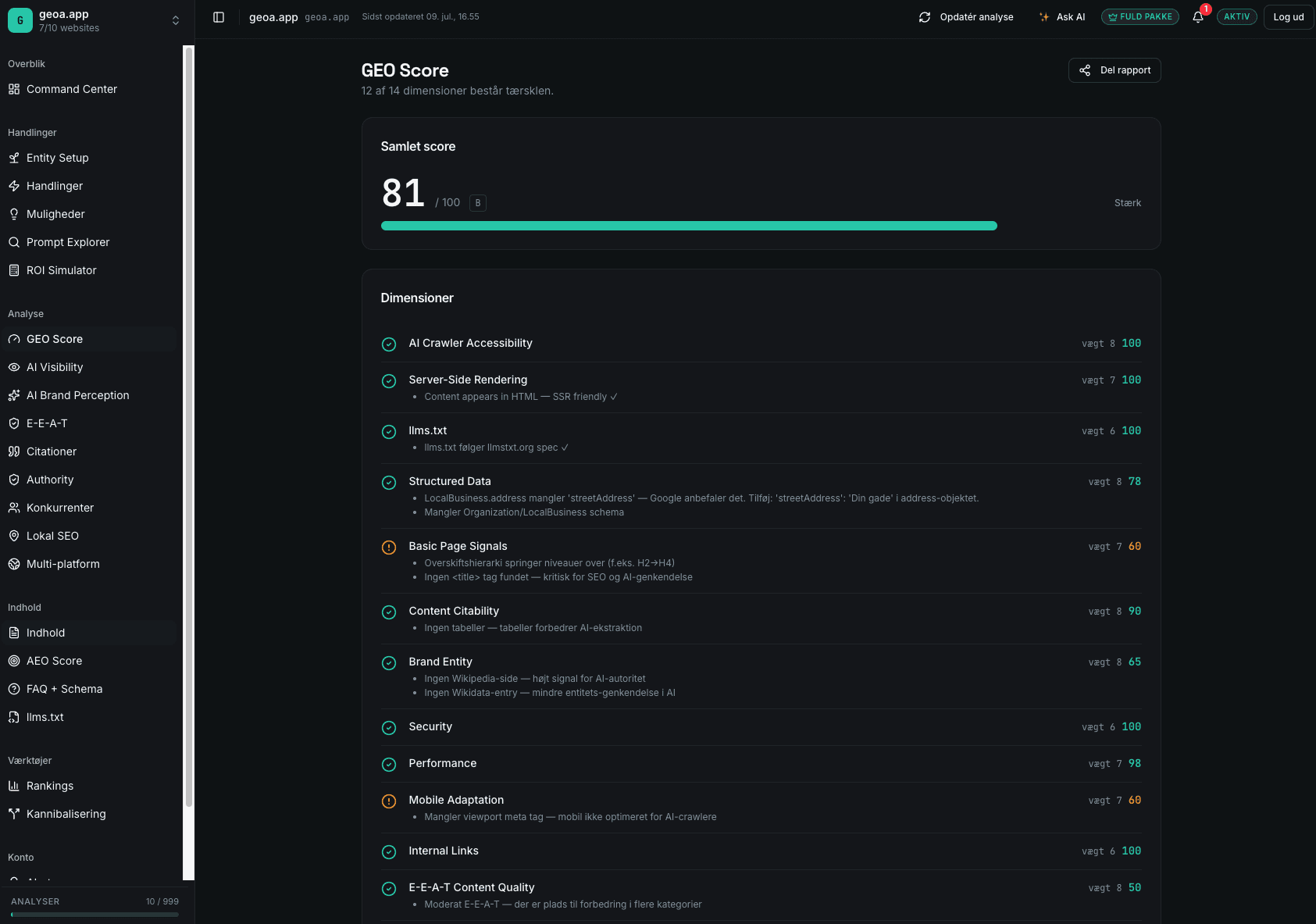The image size is (1316, 924).
Task: Click the Mobile Adaptation warning status icon
Action: [x=389, y=801]
